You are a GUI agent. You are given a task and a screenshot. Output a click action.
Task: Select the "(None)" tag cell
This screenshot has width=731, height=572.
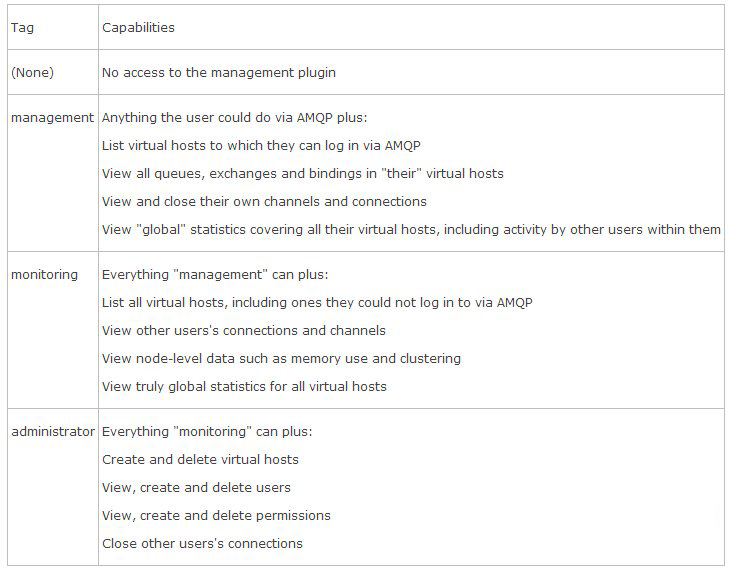(x=32, y=73)
